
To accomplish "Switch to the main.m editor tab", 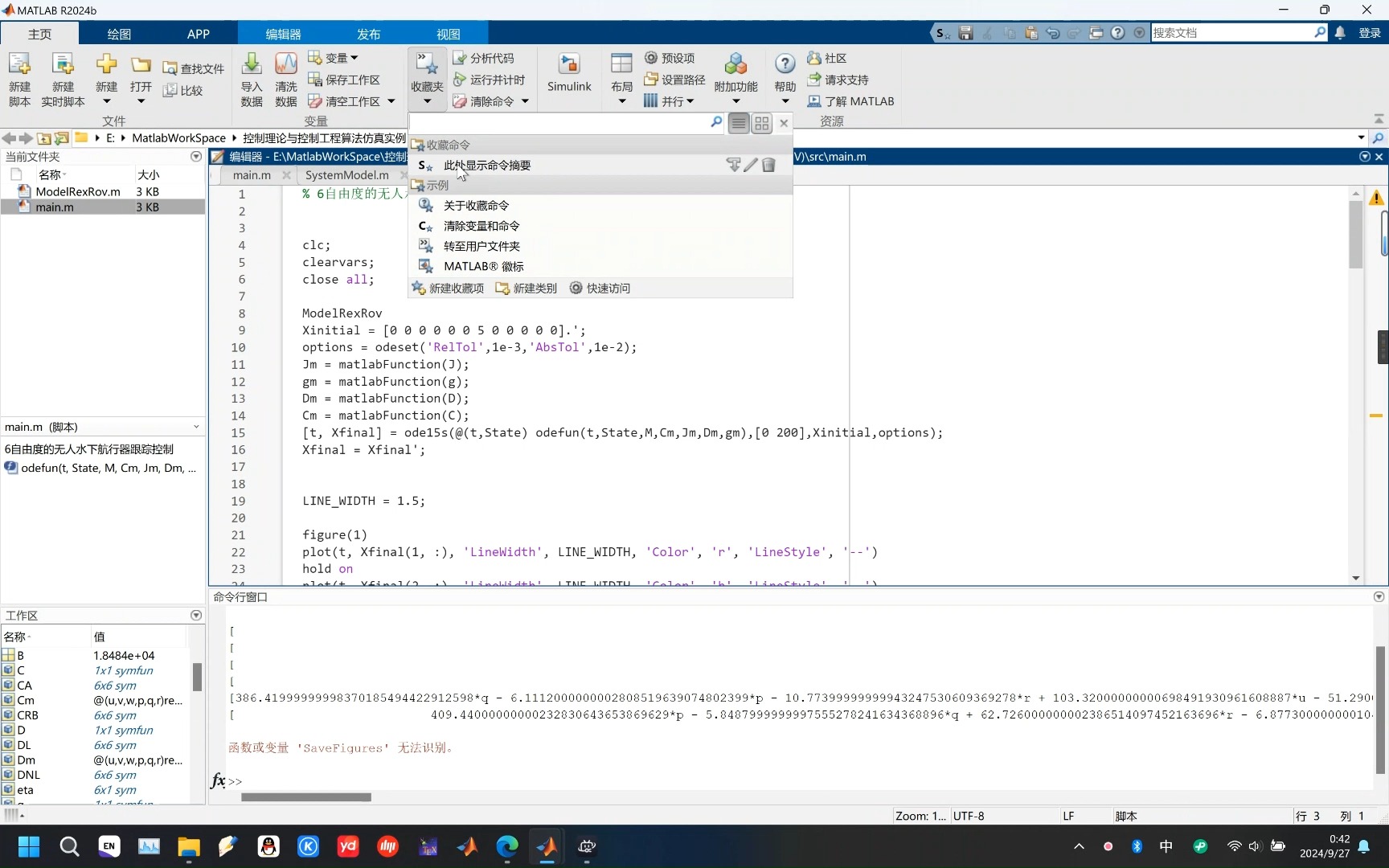I will pos(252,175).
